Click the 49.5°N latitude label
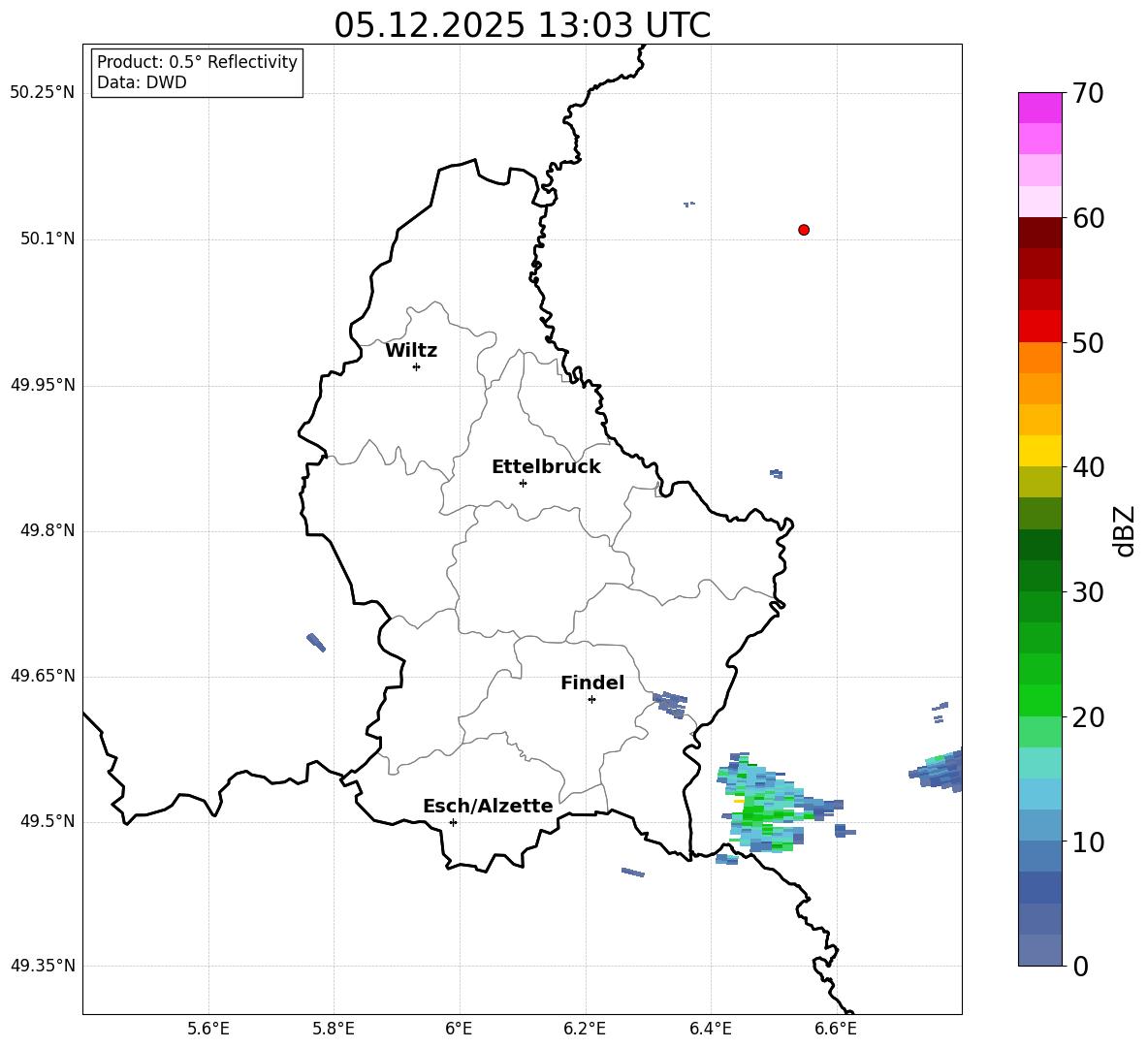 click(48, 822)
